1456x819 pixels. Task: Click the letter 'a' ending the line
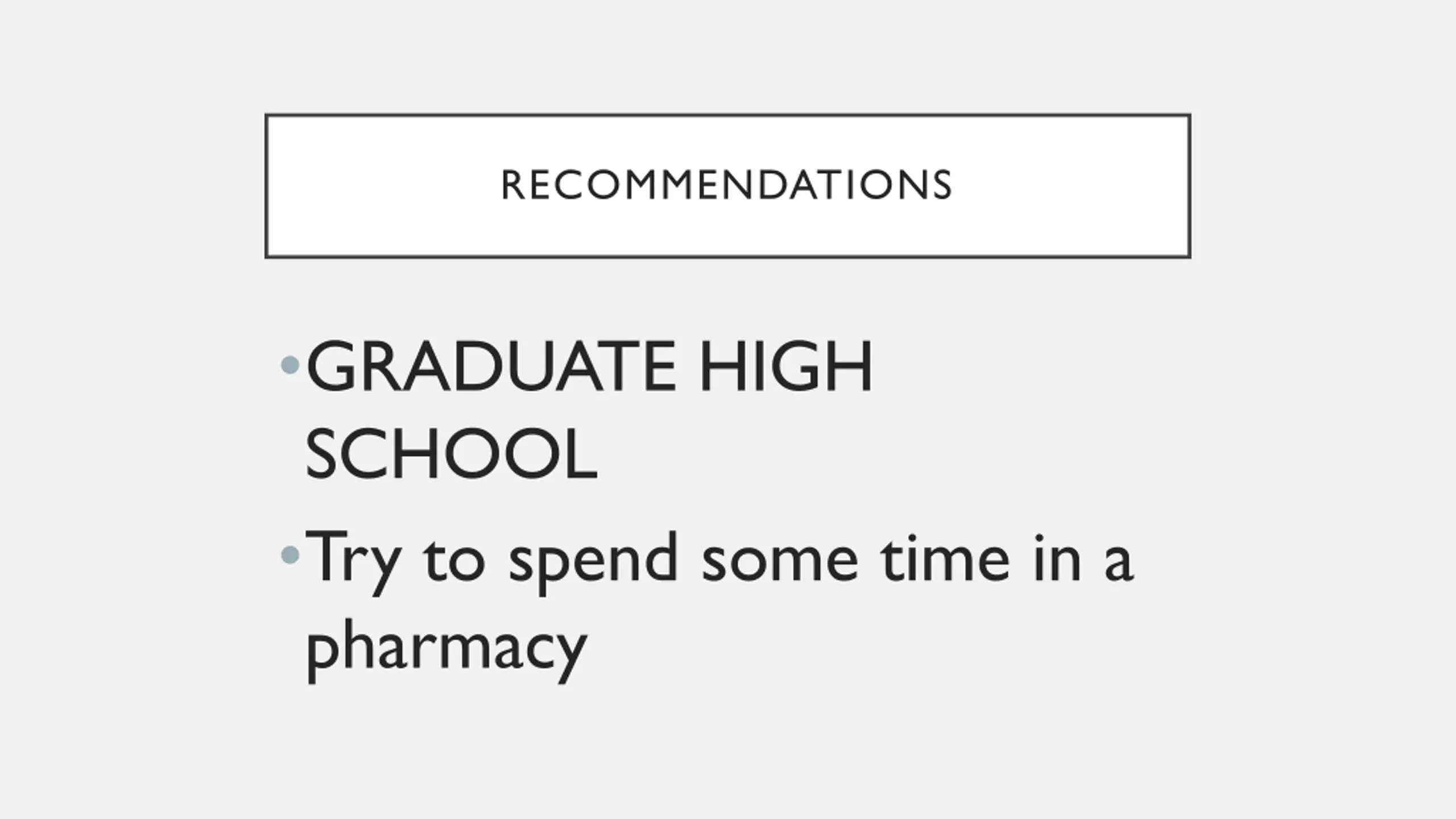coord(1119,562)
